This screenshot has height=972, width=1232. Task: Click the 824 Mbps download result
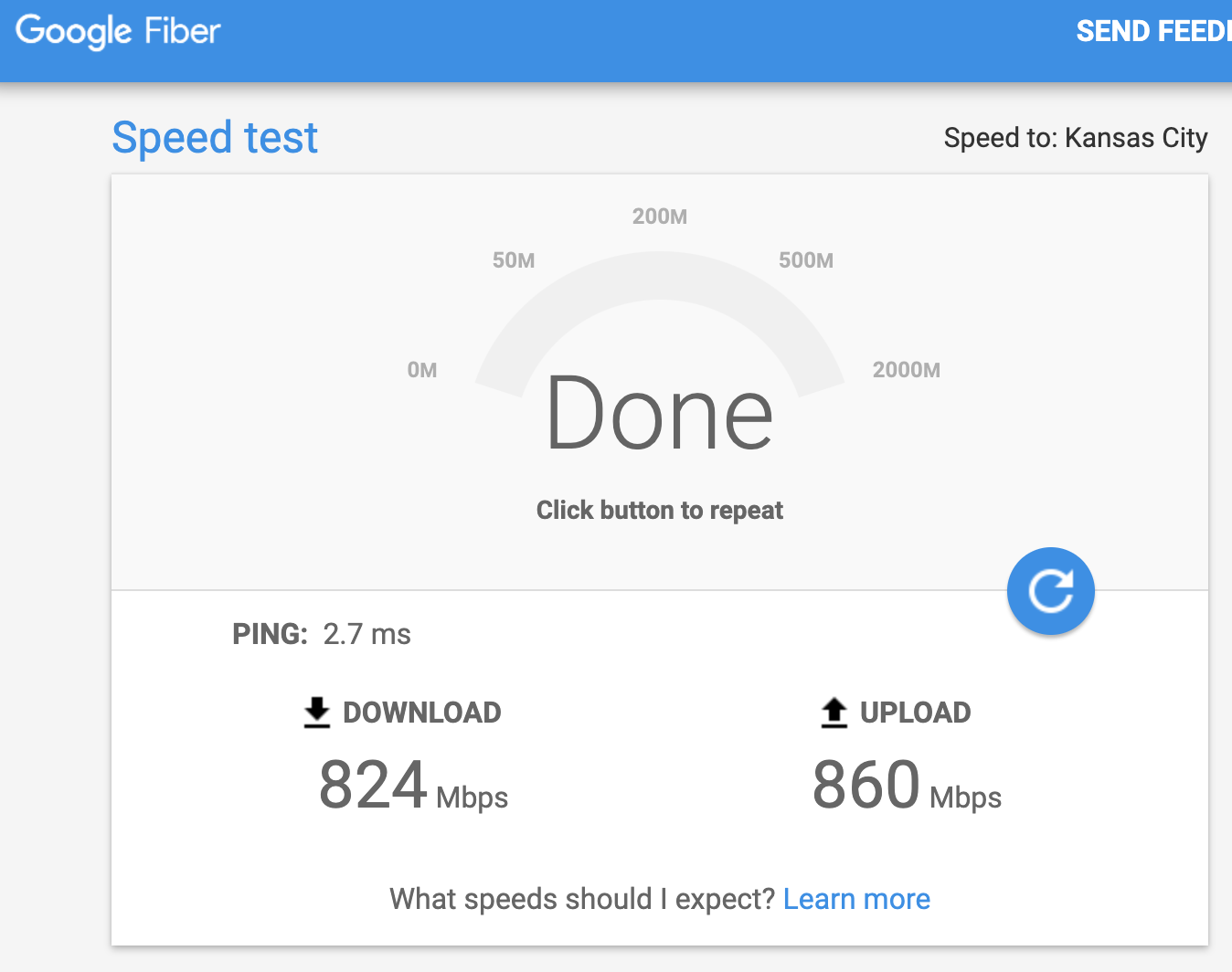(413, 786)
